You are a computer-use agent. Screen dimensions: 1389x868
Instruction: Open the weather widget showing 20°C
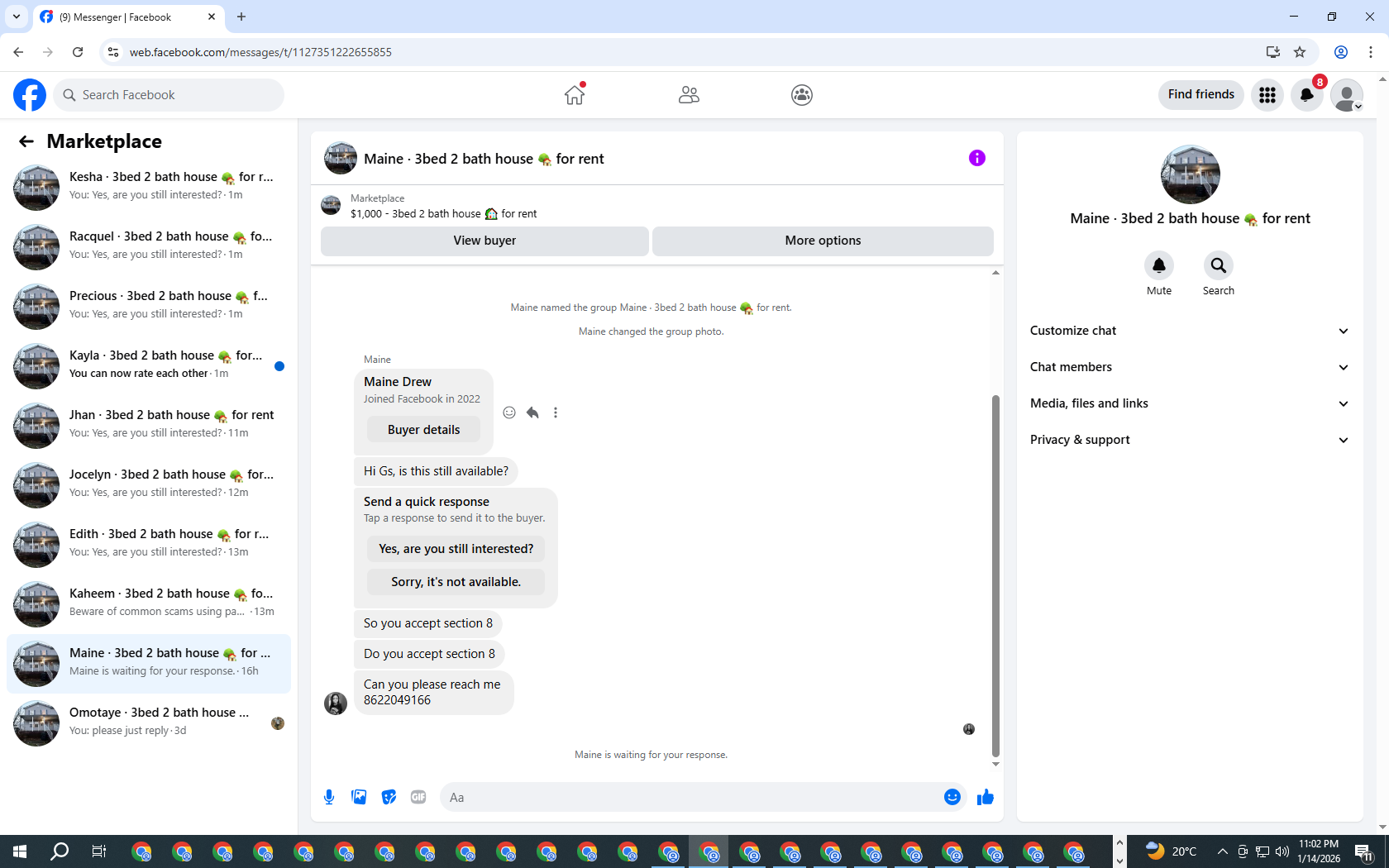pyautogui.click(x=1171, y=851)
